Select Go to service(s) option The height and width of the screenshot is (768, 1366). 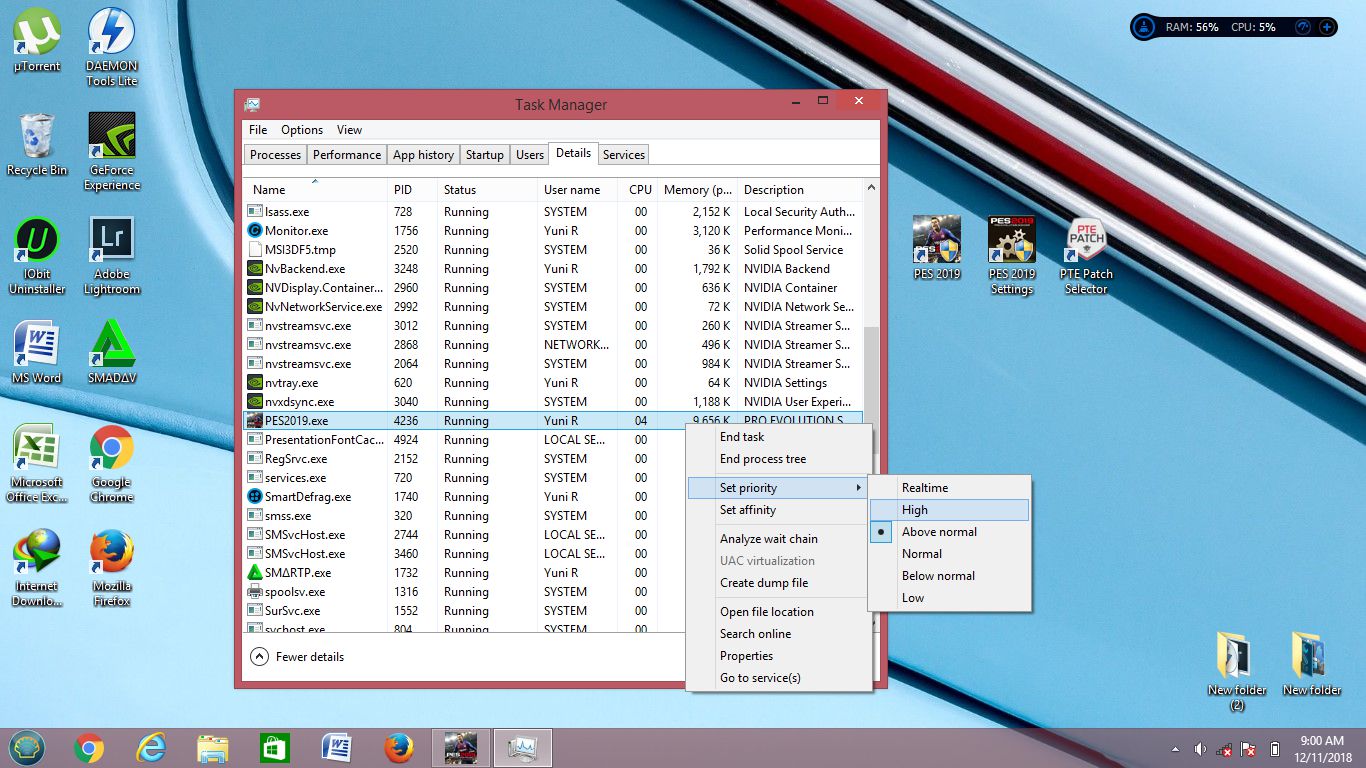pos(778,678)
